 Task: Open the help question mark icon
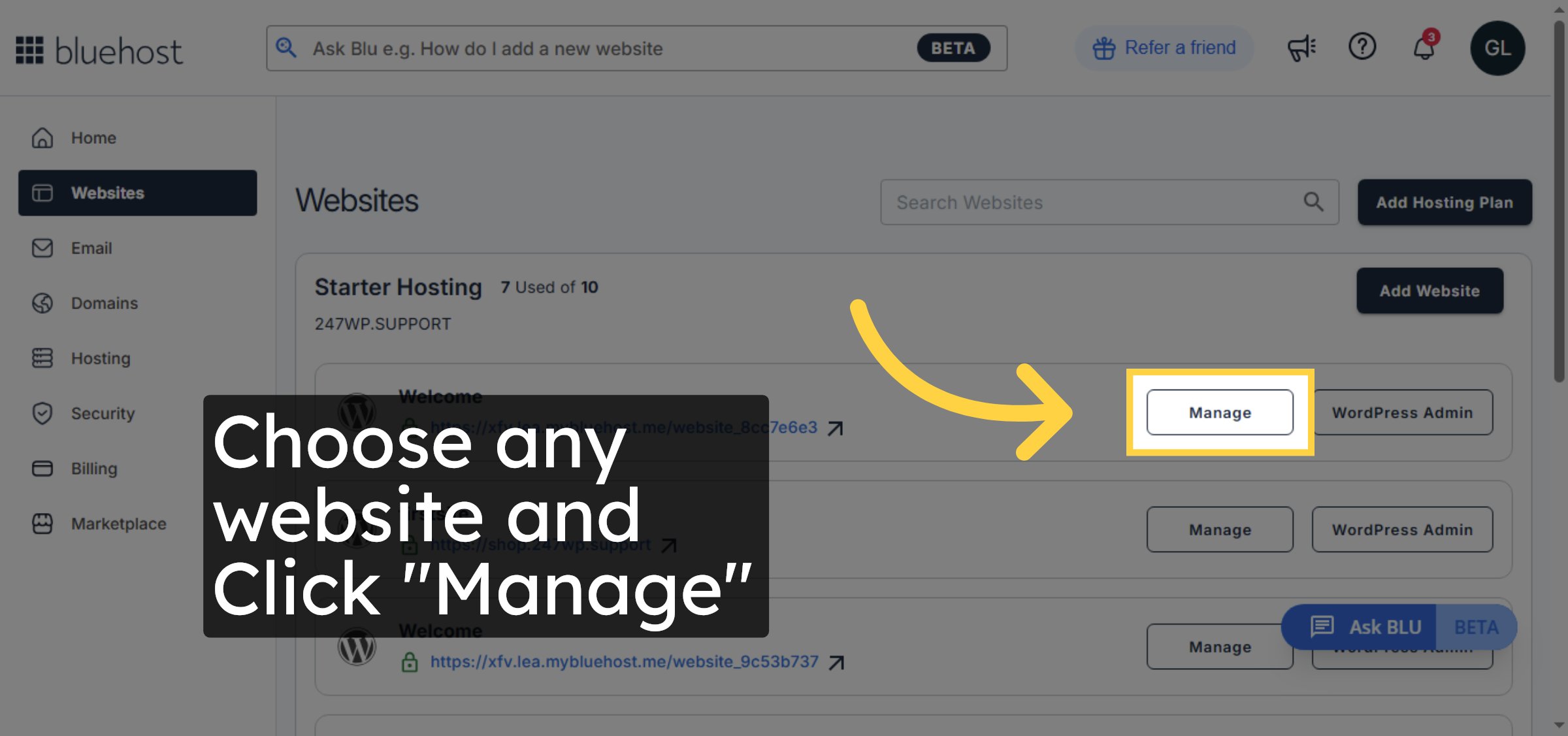pos(1362,48)
